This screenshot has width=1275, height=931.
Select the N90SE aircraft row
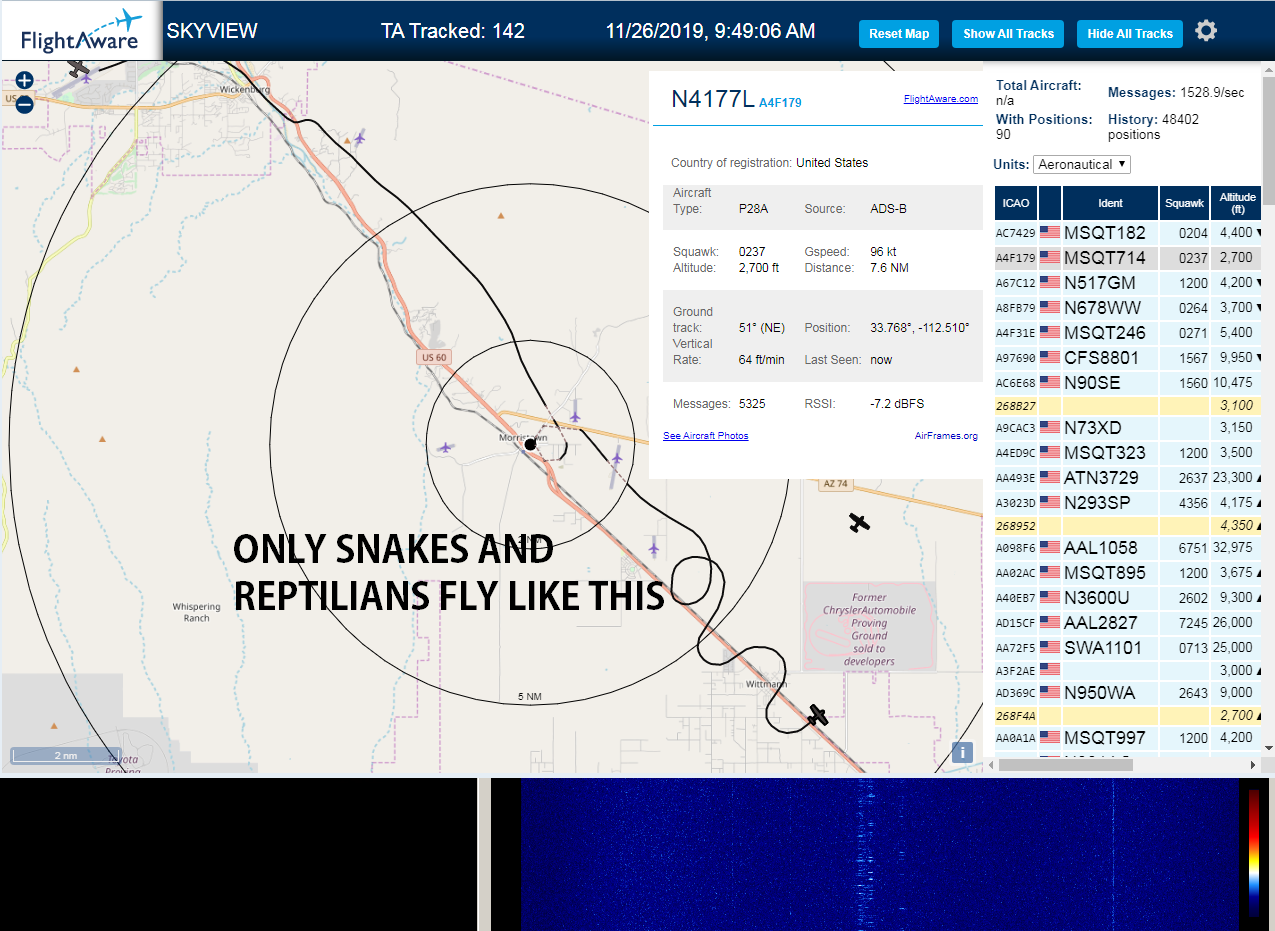pyautogui.click(x=1128, y=382)
